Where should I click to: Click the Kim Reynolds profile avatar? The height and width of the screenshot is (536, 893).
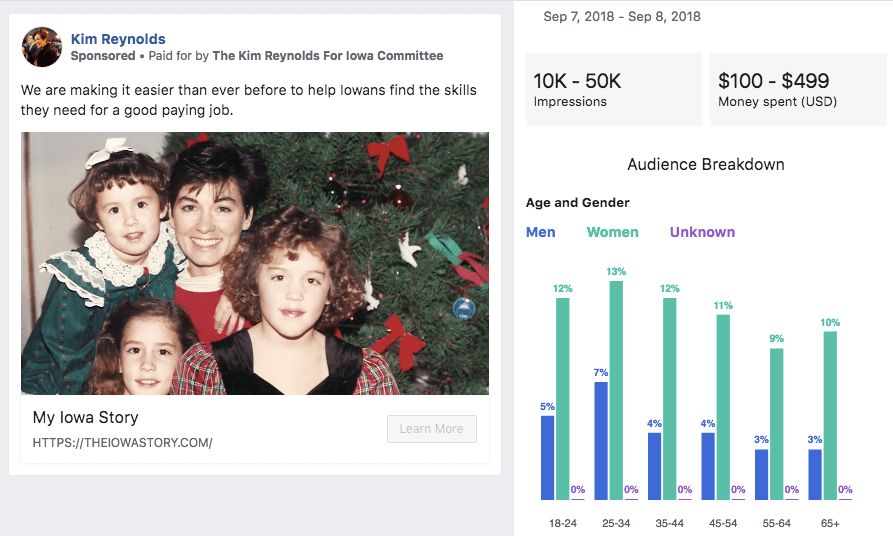click(42, 47)
